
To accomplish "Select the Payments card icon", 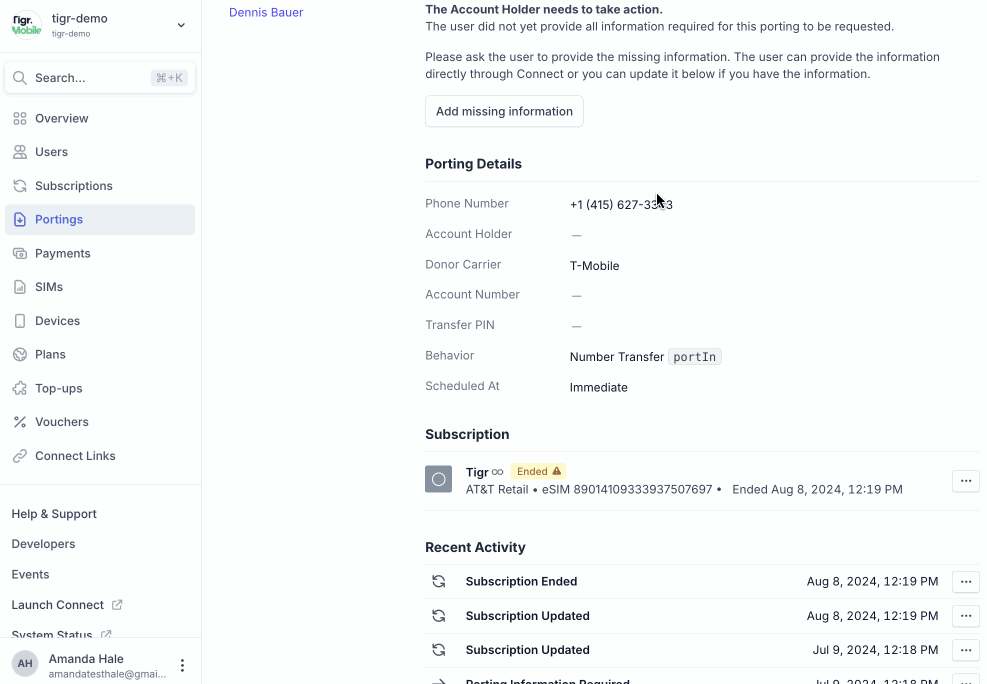I will (18, 253).
